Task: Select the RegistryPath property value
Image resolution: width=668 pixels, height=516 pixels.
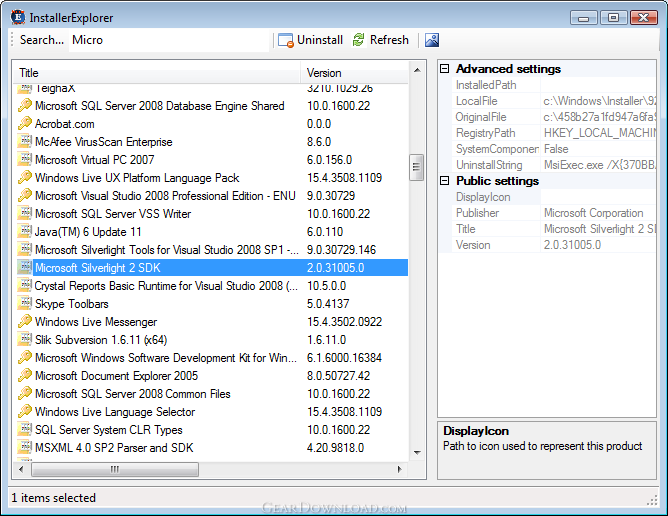Action: pyautogui.click(x=599, y=133)
